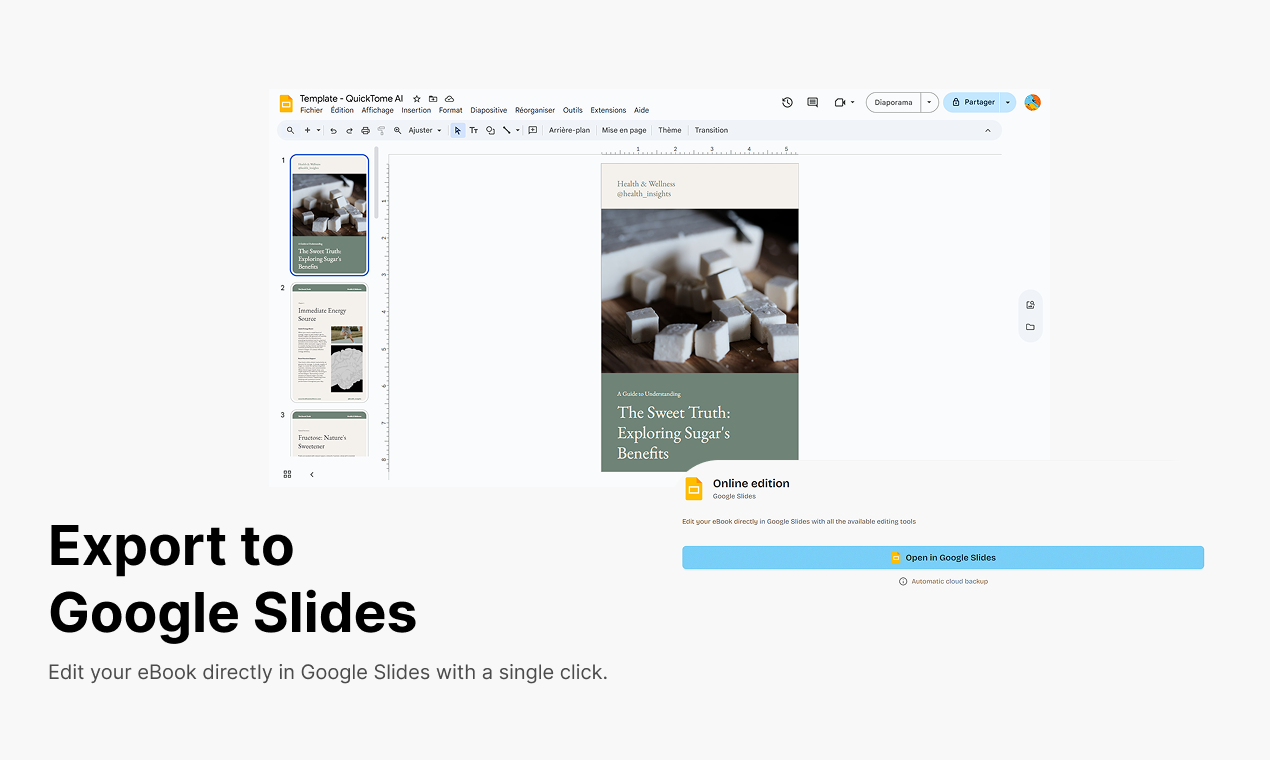
Task: Open the comments panel icon
Action: [x=812, y=102]
